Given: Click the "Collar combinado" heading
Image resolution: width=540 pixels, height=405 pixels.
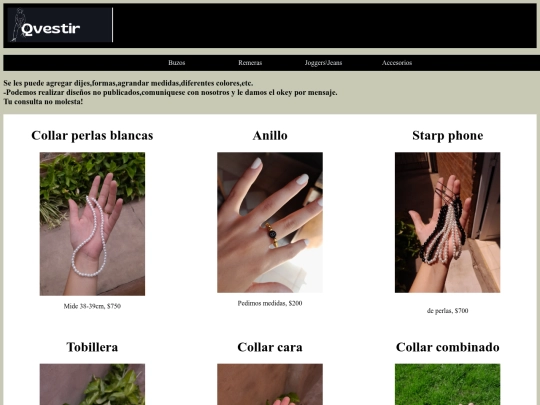Looking at the screenshot, I should point(447,347).
